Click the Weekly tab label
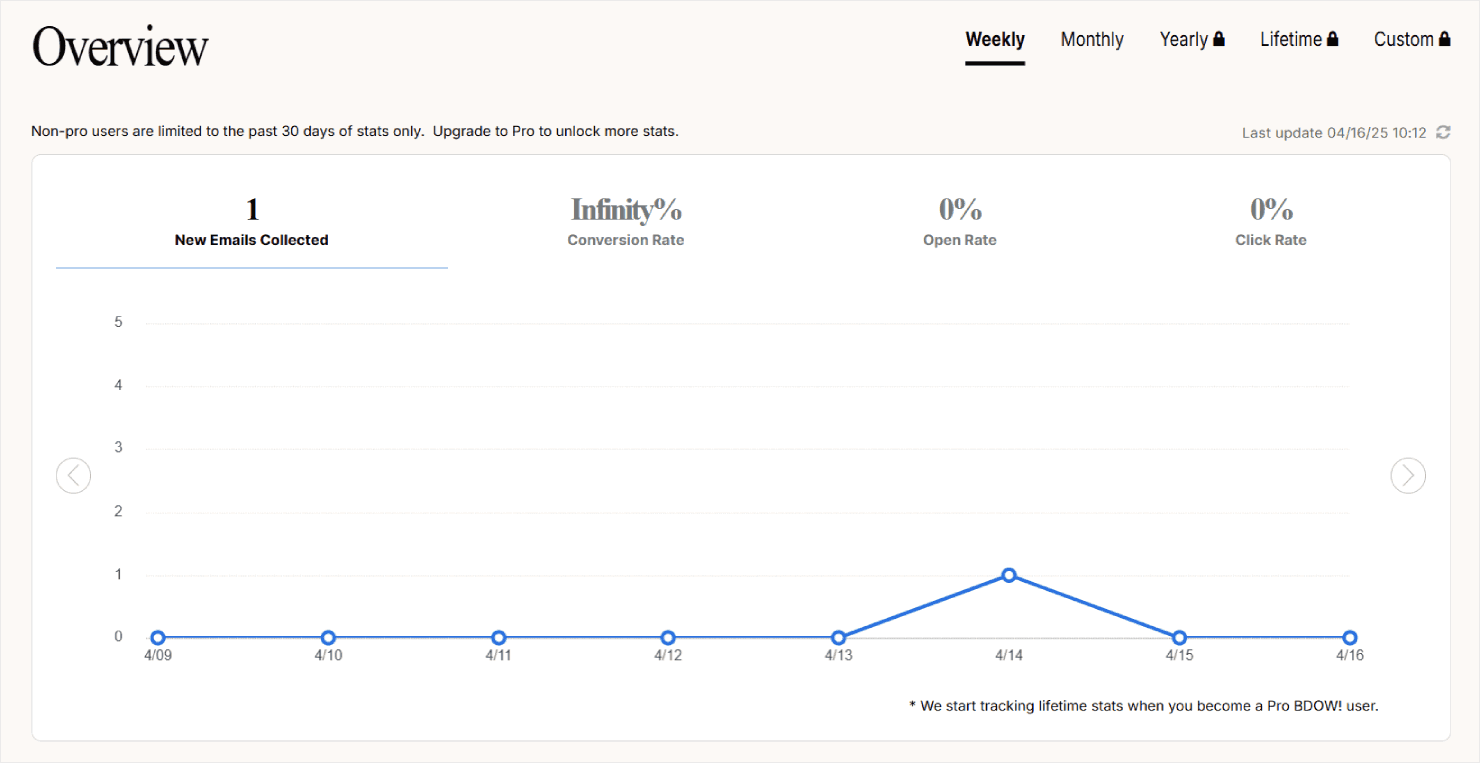 click(x=995, y=39)
